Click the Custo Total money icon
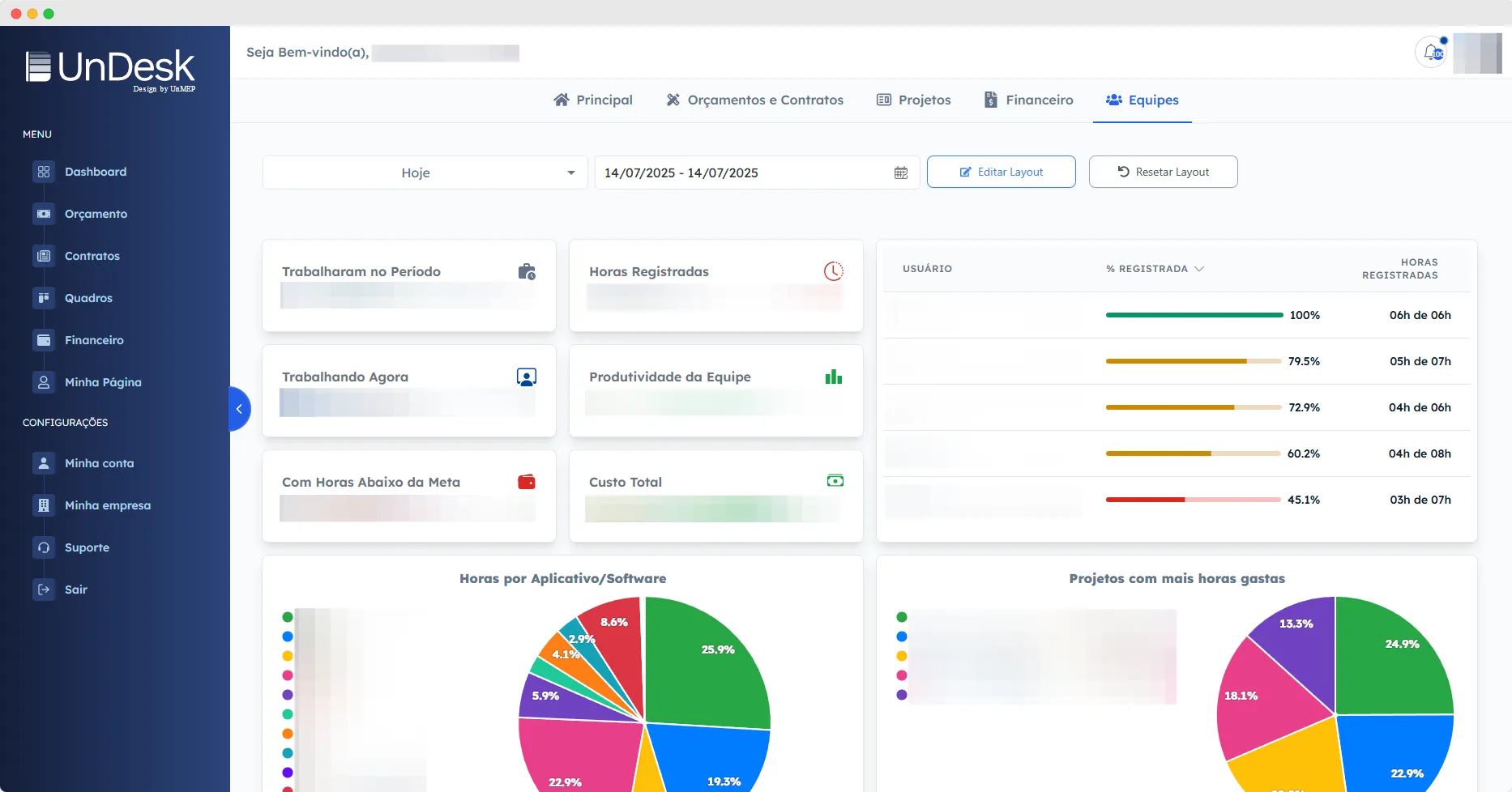Screen dimensions: 1512x792 [x=835, y=481]
